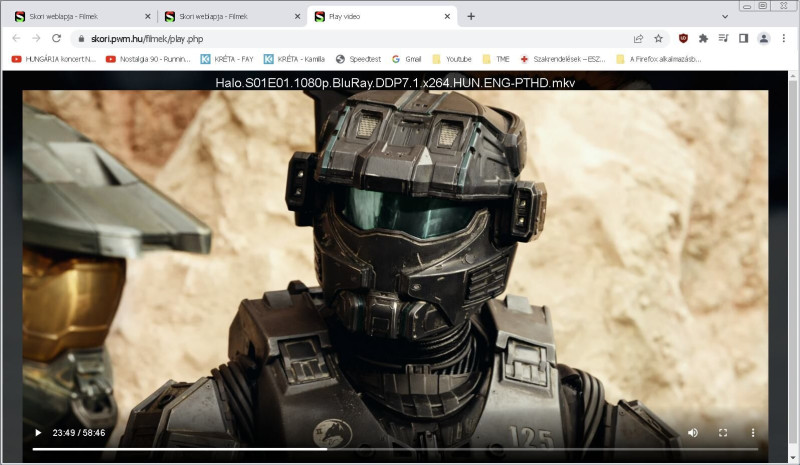The width and height of the screenshot is (800, 465).
Task: Open a new browser tab
Action: 471,16
